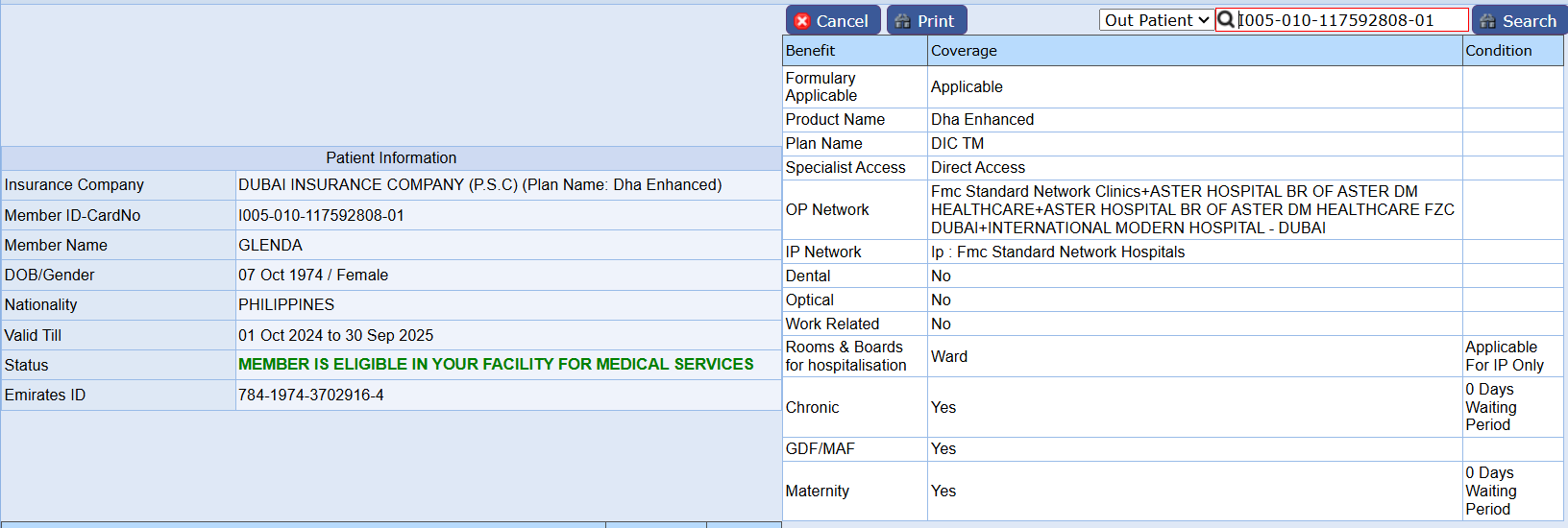Click the Valid Till date range
1568x528 pixels.
(x=335, y=336)
